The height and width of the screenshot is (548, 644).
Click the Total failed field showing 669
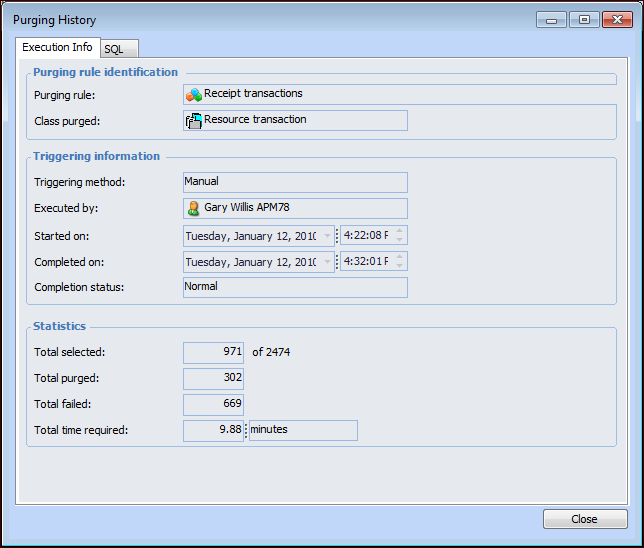pos(214,405)
